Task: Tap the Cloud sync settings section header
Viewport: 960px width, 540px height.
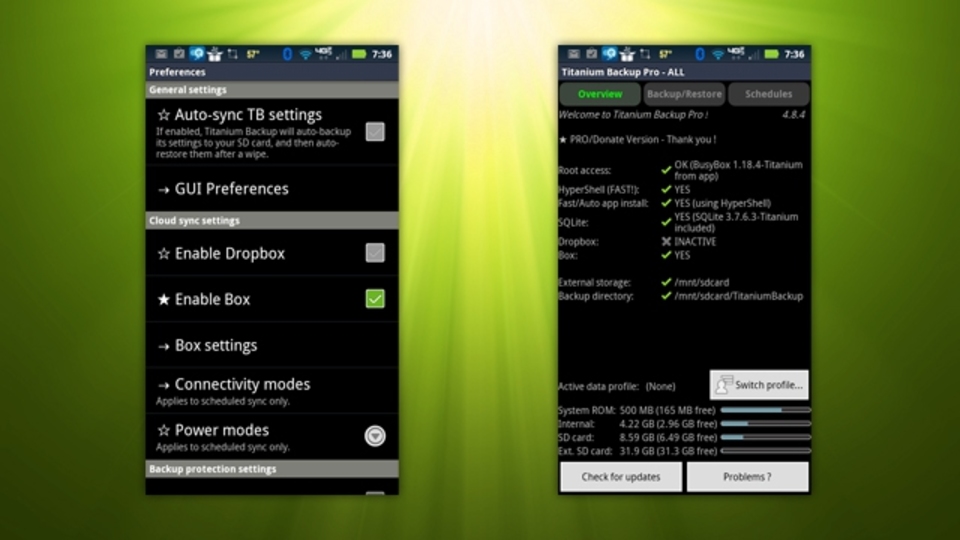Action: (272, 220)
